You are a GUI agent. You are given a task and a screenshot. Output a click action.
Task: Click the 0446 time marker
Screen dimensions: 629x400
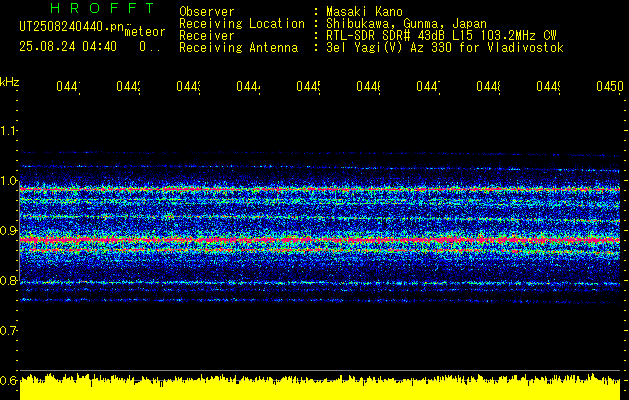(x=368, y=86)
